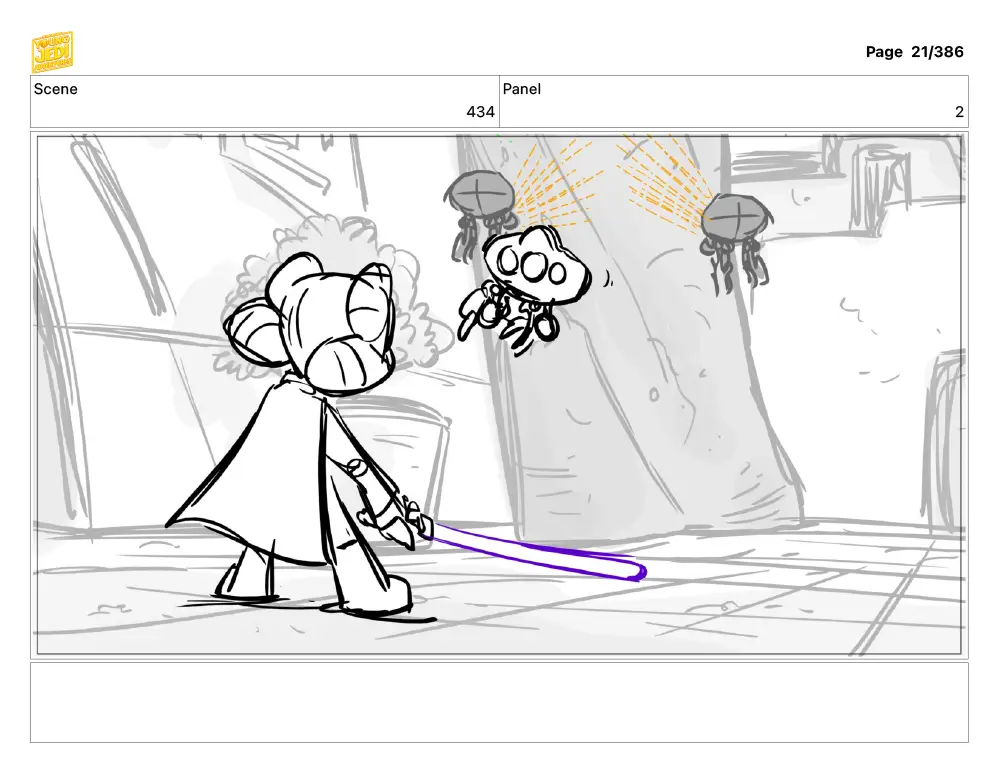Click the 'Panel' label
The width and height of the screenshot is (1000, 773).
tap(522, 89)
